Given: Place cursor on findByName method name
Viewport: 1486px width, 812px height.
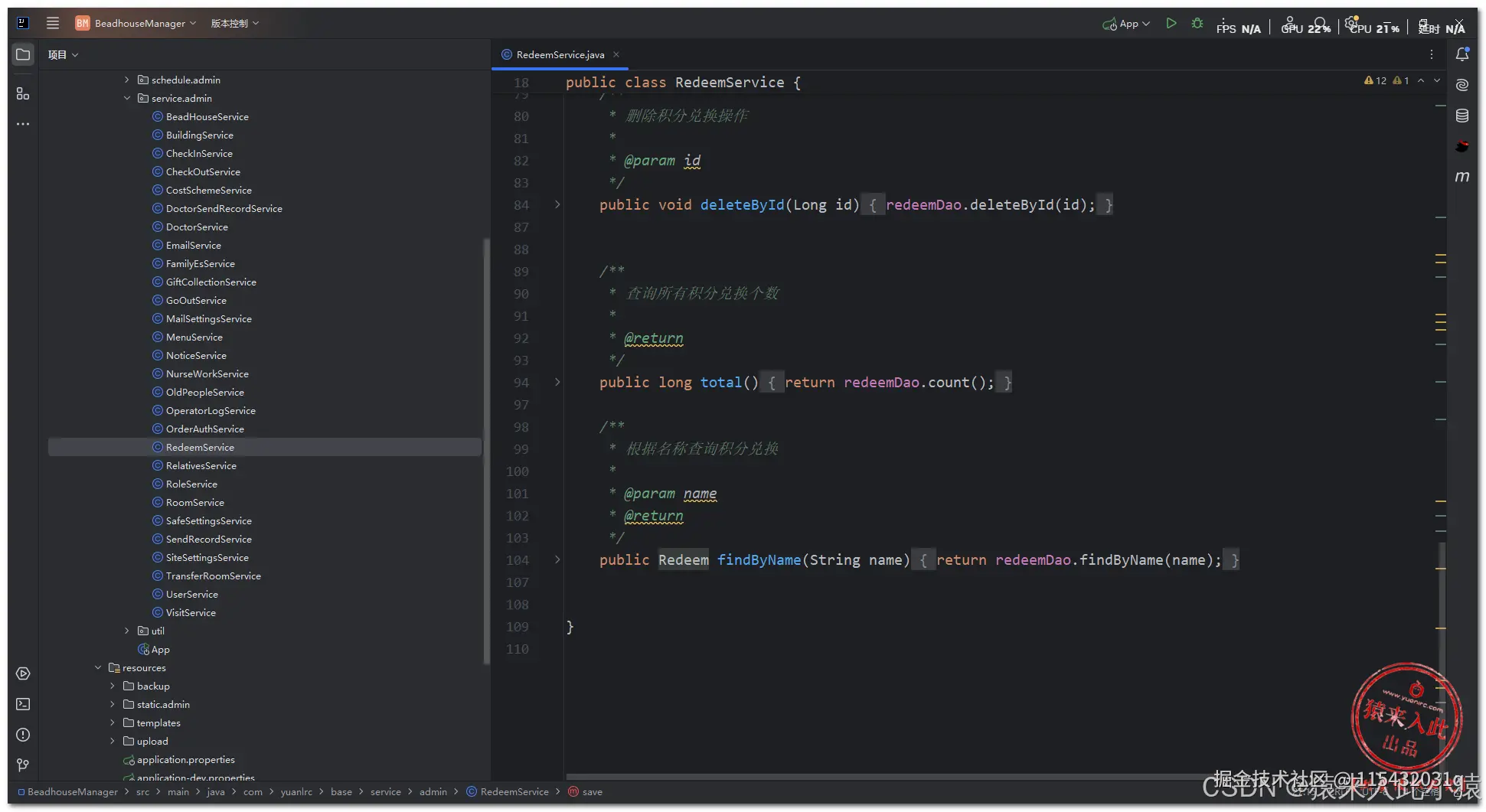Looking at the screenshot, I should (759, 560).
